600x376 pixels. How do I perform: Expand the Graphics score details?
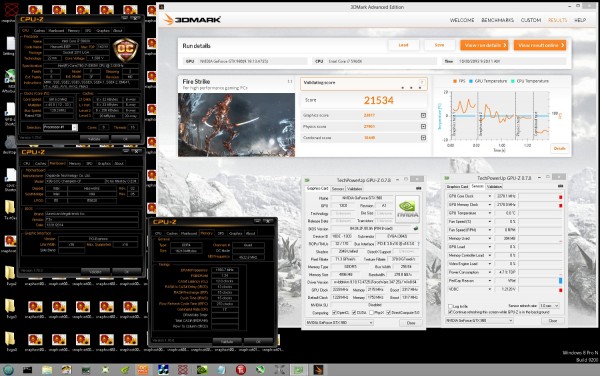423,115
